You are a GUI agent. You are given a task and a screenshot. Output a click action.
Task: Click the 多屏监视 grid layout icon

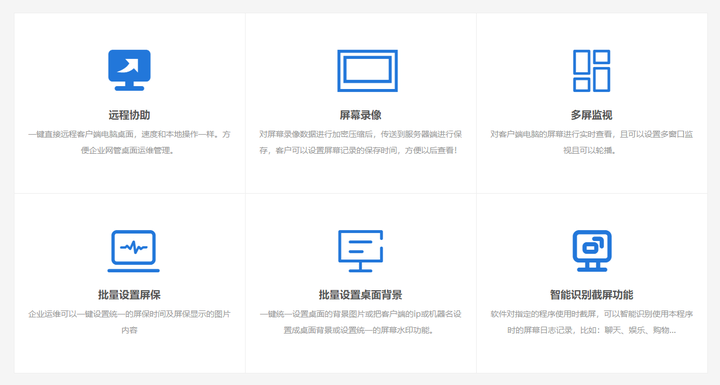[591, 71]
